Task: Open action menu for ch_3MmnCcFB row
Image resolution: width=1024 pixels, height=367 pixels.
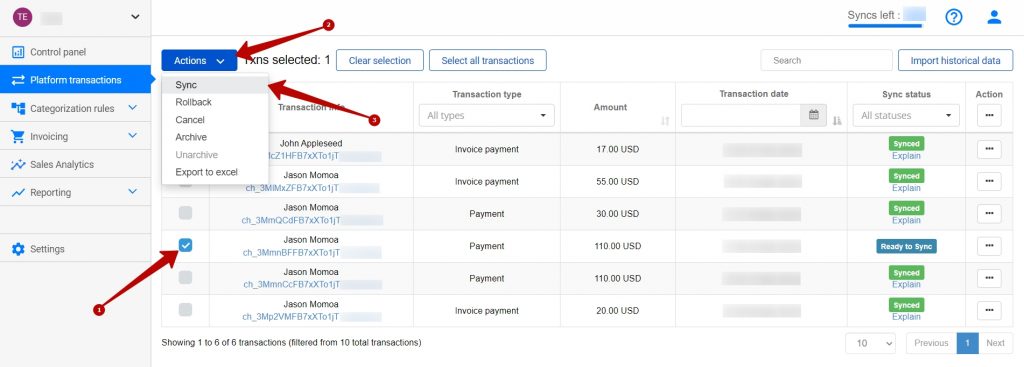Action: [x=989, y=278]
